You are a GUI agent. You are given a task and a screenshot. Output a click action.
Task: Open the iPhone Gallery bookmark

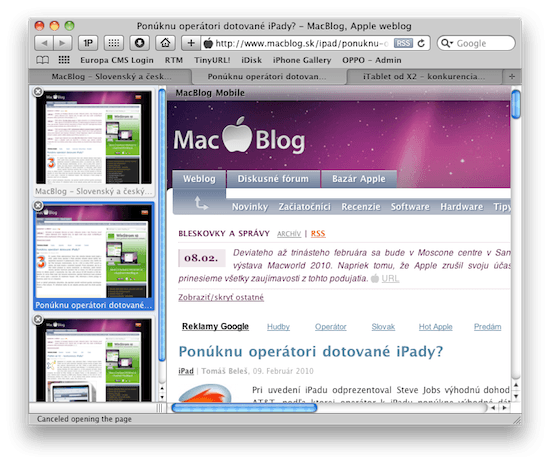(x=302, y=60)
